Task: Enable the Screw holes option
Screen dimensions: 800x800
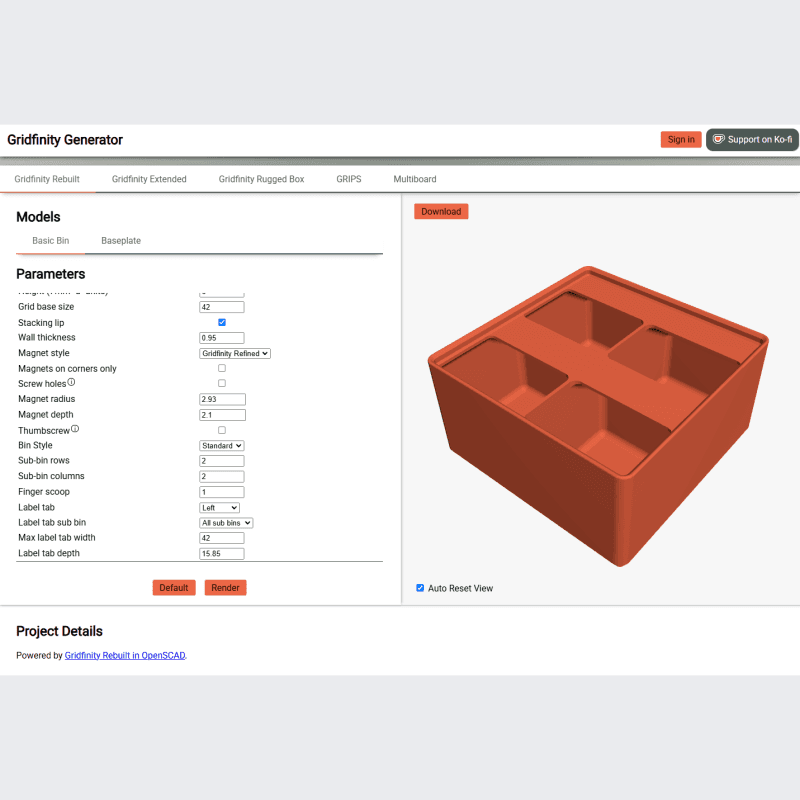Action: (221, 383)
